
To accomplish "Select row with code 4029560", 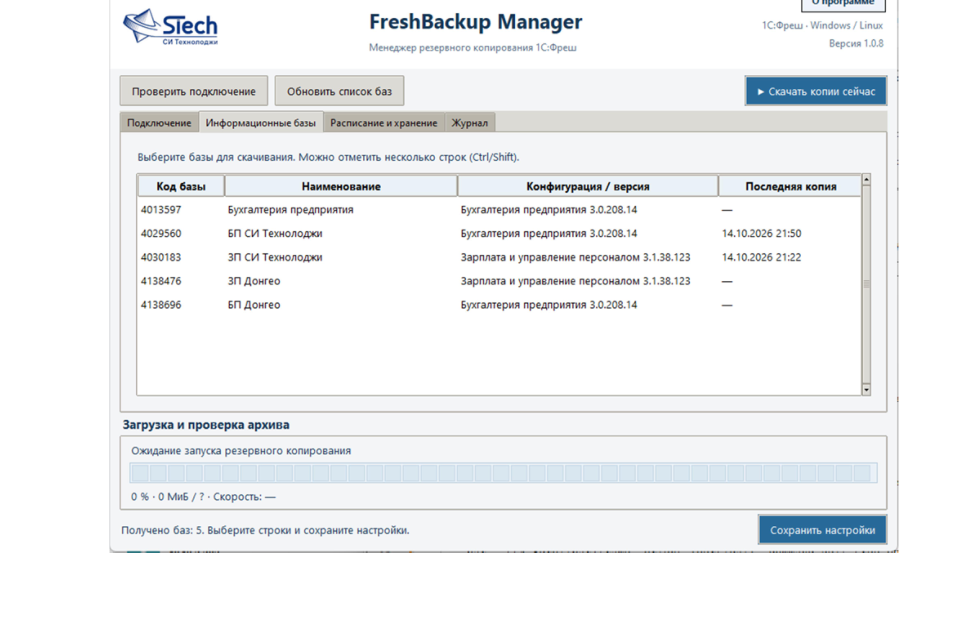I will coord(499,233).
